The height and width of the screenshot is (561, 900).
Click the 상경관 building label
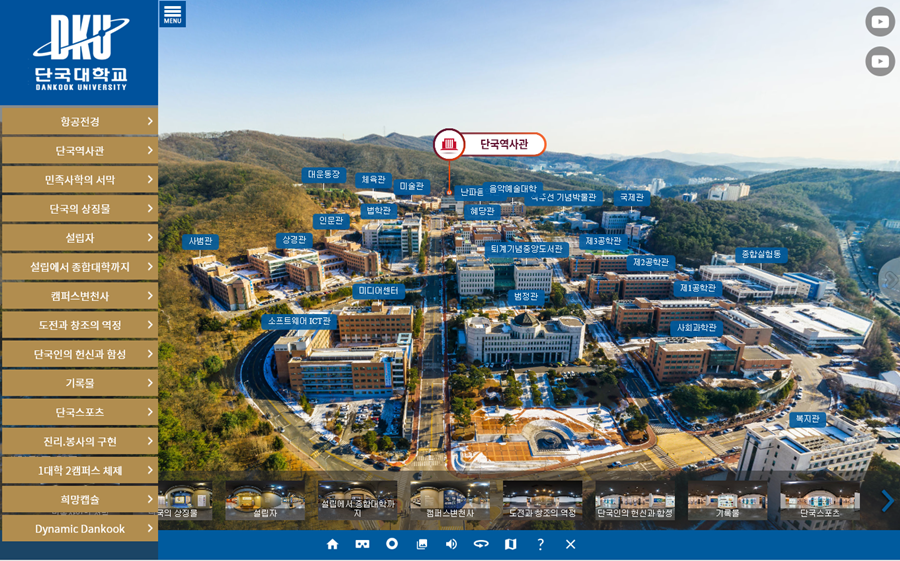(x=294, y=241)
